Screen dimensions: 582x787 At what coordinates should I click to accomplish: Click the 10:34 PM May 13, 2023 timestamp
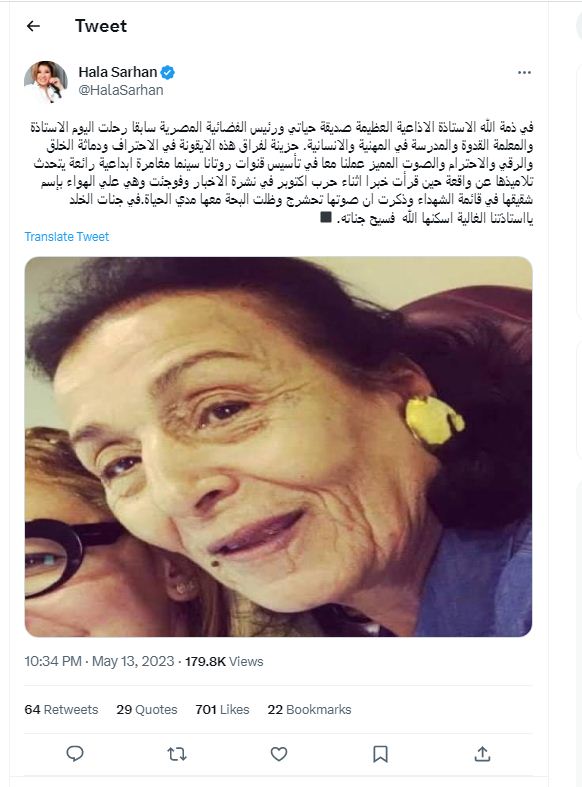(99, 662)
